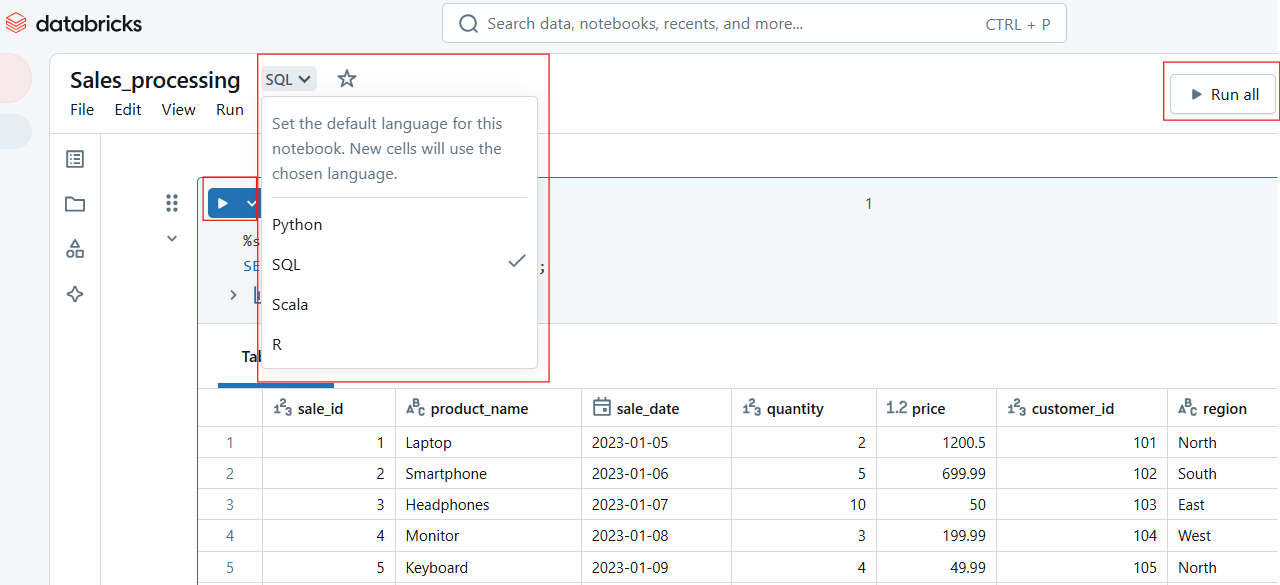
Task: Run the cell with the play button
Action: 223,204
